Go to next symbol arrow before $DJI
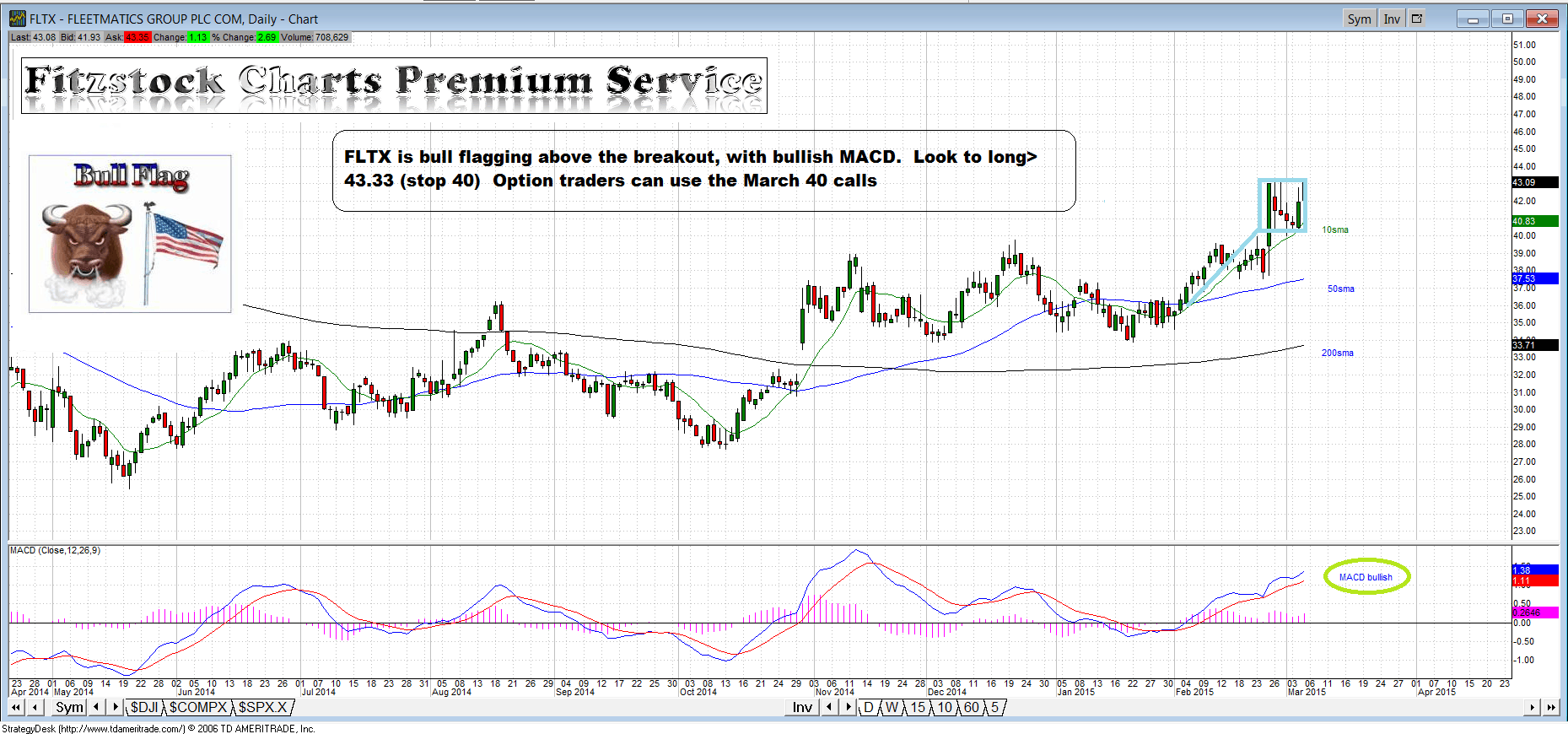 click(x=115, y=708)
